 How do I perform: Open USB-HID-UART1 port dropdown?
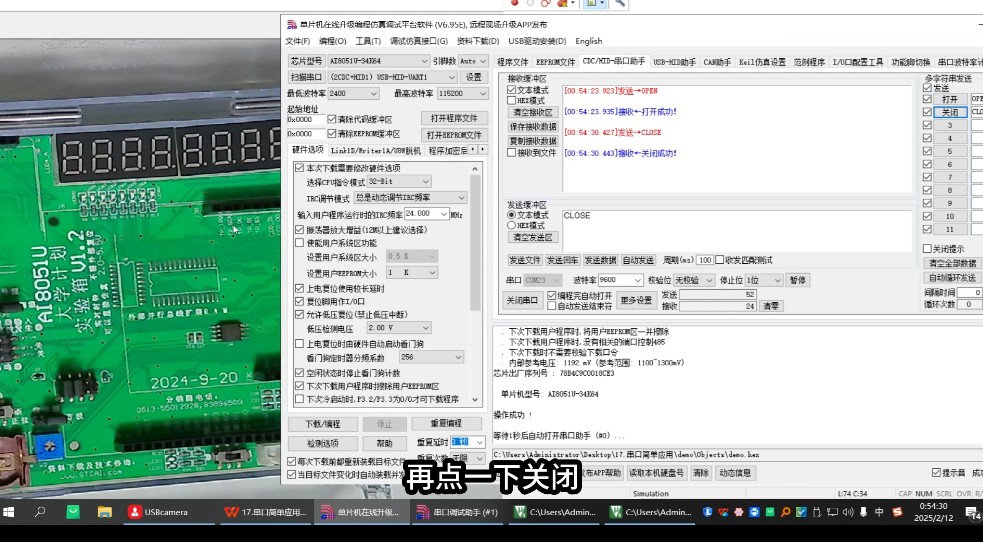(392, 77)
